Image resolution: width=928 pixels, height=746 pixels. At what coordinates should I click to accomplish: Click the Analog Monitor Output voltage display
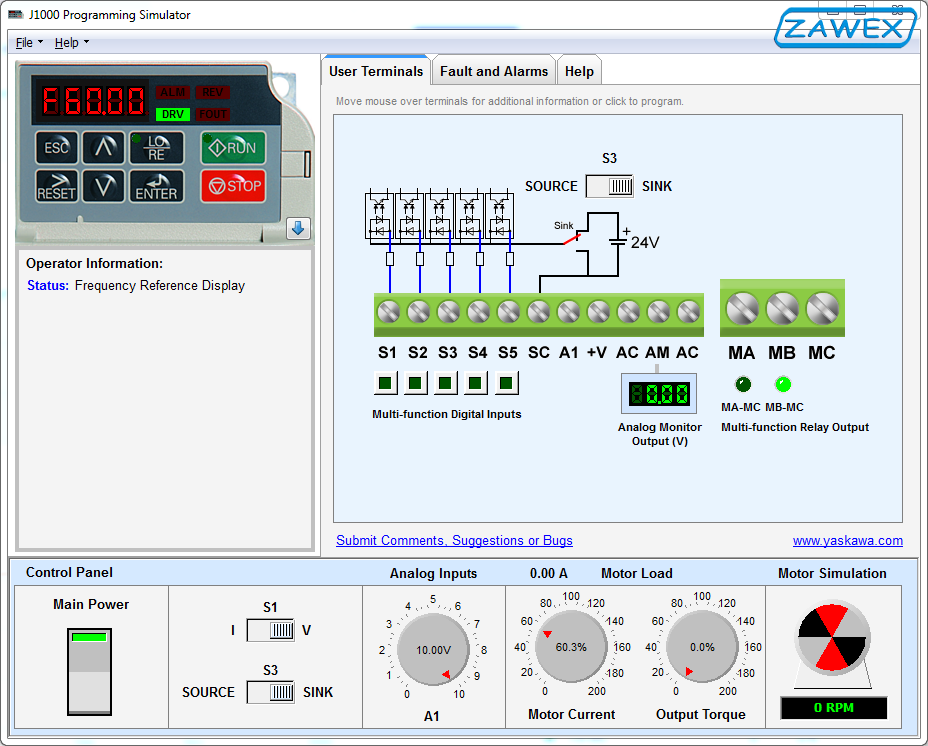[x=659, y=394]
